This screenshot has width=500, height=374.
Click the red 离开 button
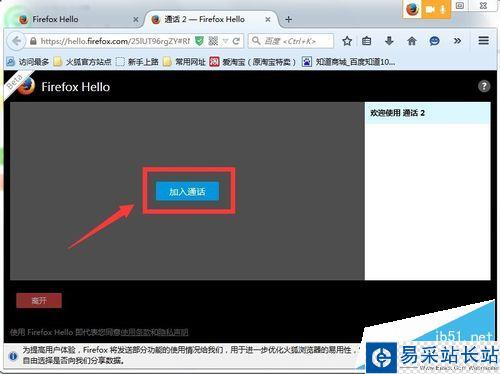pos(39,300)
